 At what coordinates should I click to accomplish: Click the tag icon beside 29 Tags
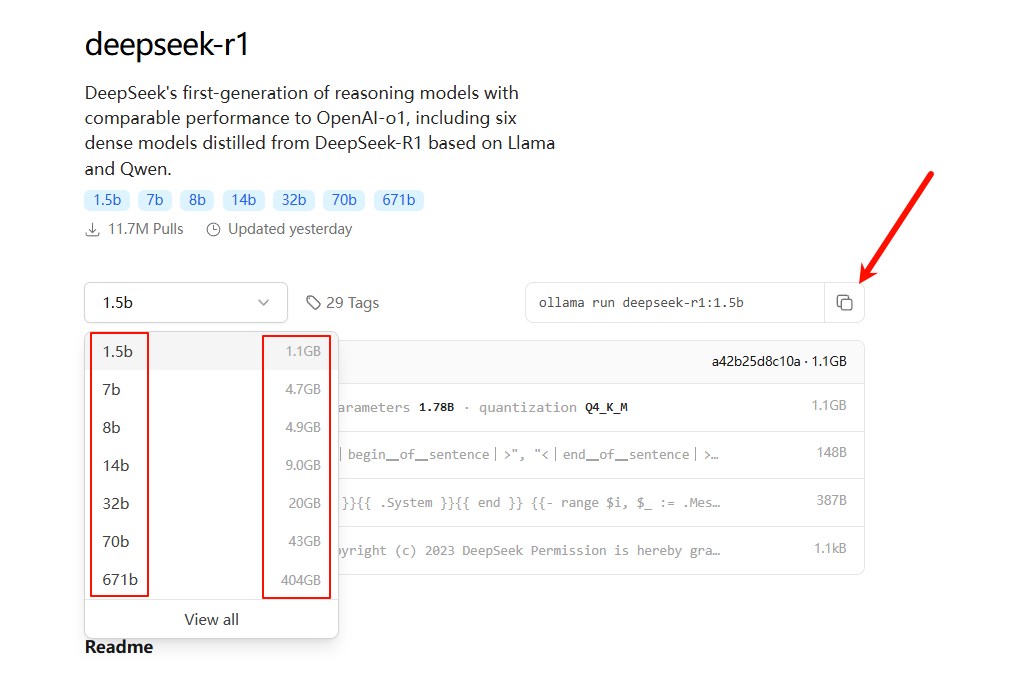(313, 303)
